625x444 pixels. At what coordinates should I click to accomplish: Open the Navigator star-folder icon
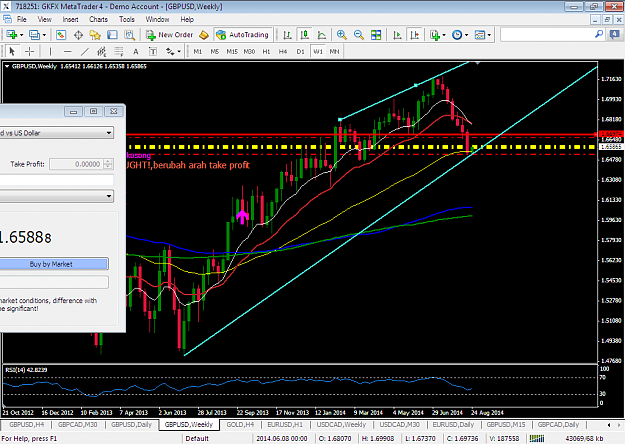pos(95,35)
